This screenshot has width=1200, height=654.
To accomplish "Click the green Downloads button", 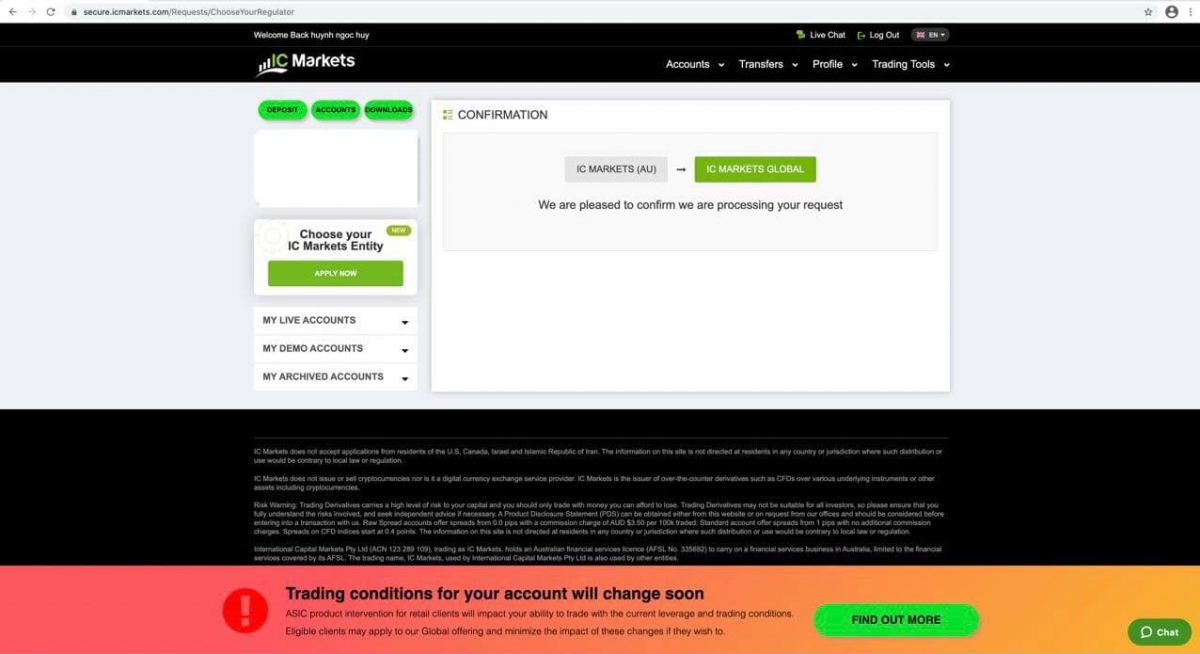I will (389, 110).
